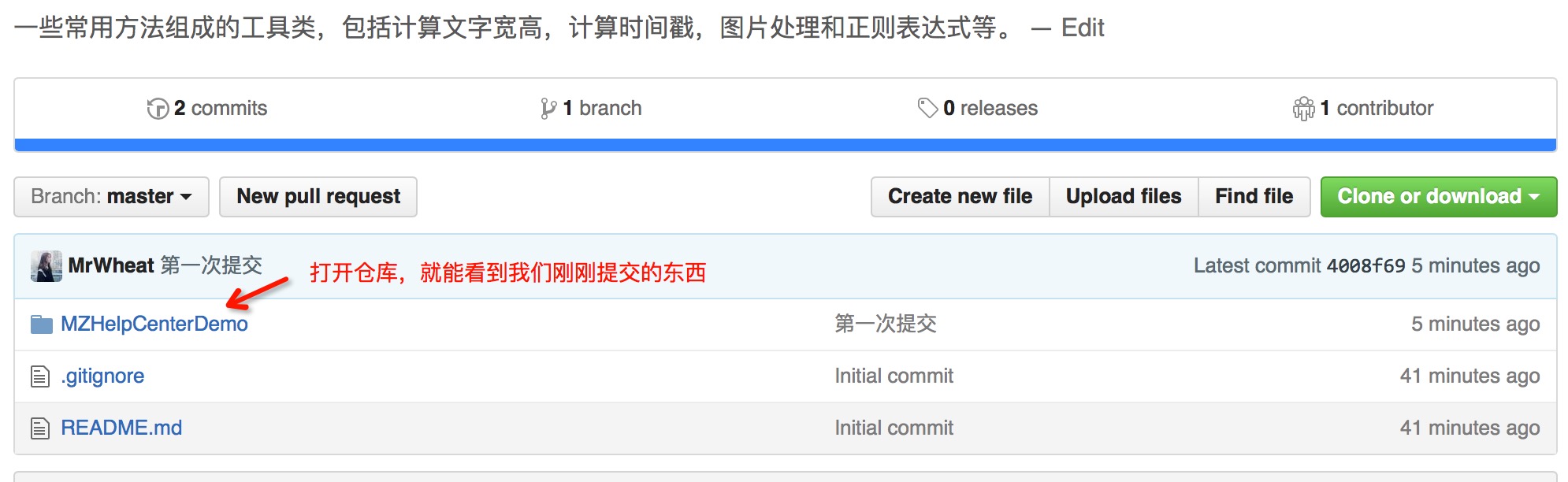The width and height of the screenshot is (1568, 482).
Task: Open the MZHelpCenterDemo folder link
Action: [x=154, y=324]
